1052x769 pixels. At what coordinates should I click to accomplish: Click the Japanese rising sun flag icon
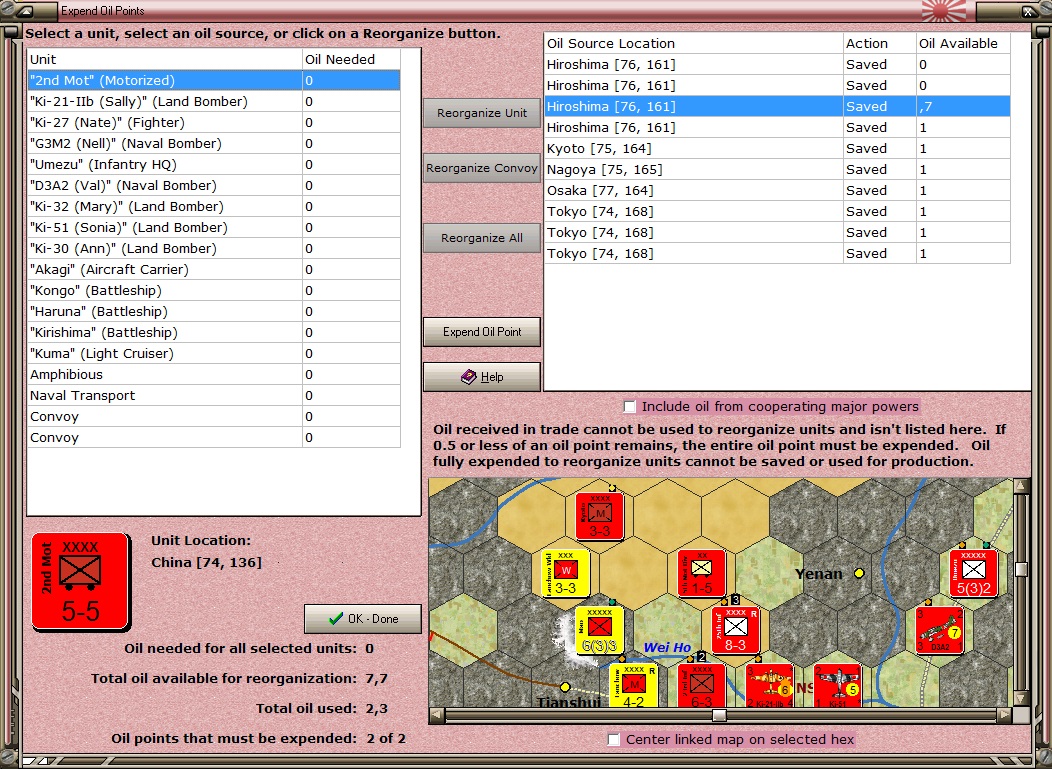coord(944,11)
